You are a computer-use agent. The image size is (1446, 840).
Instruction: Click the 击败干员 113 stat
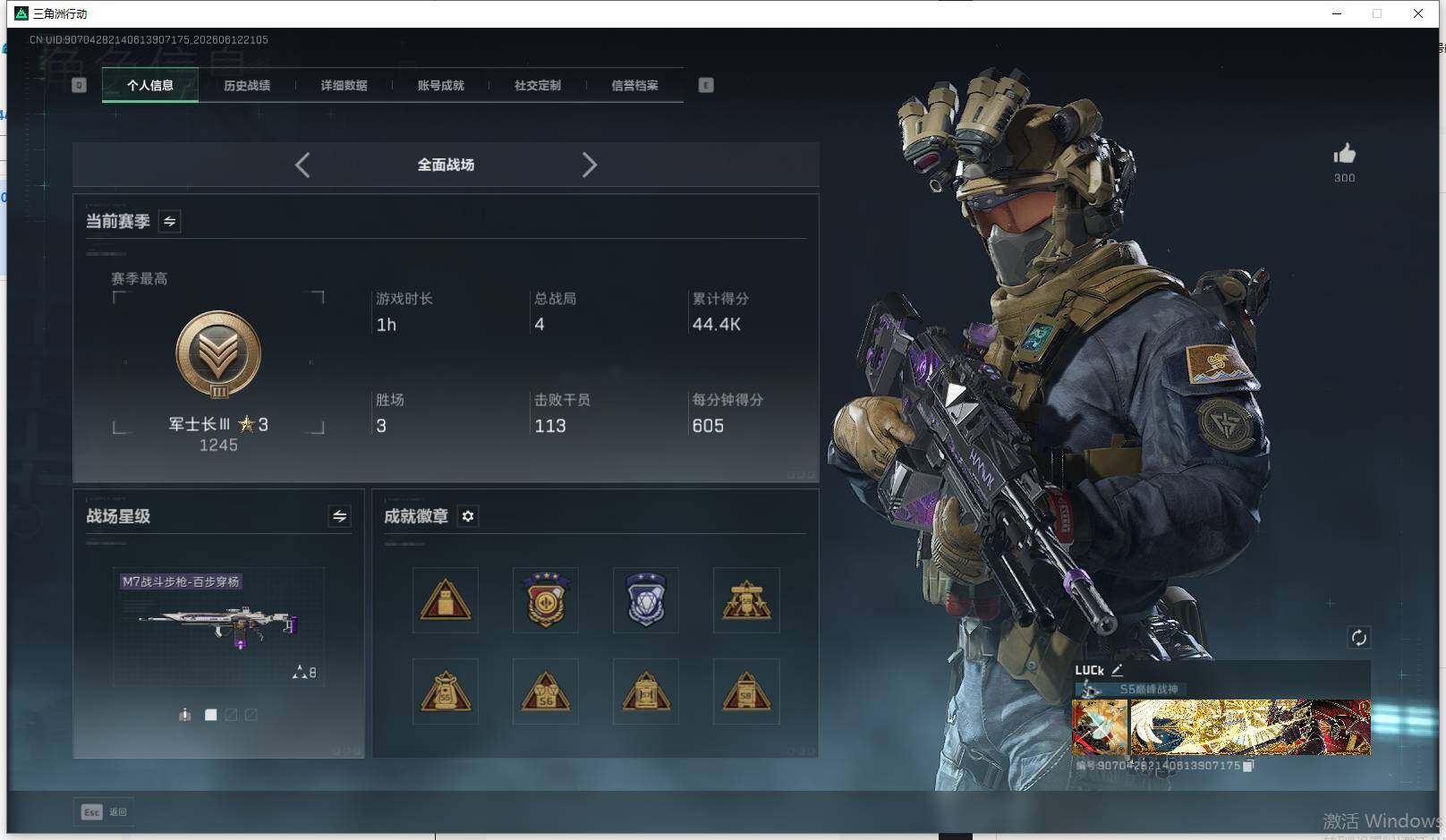[562, 413]
